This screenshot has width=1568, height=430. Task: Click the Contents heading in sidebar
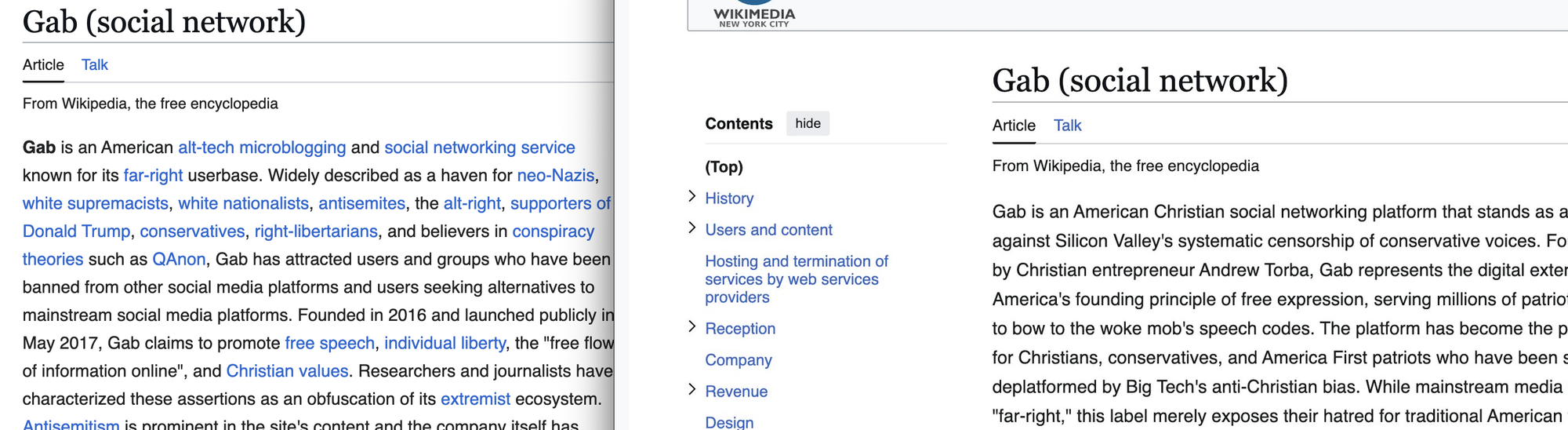pyautogui.click(x=739, y=123)
